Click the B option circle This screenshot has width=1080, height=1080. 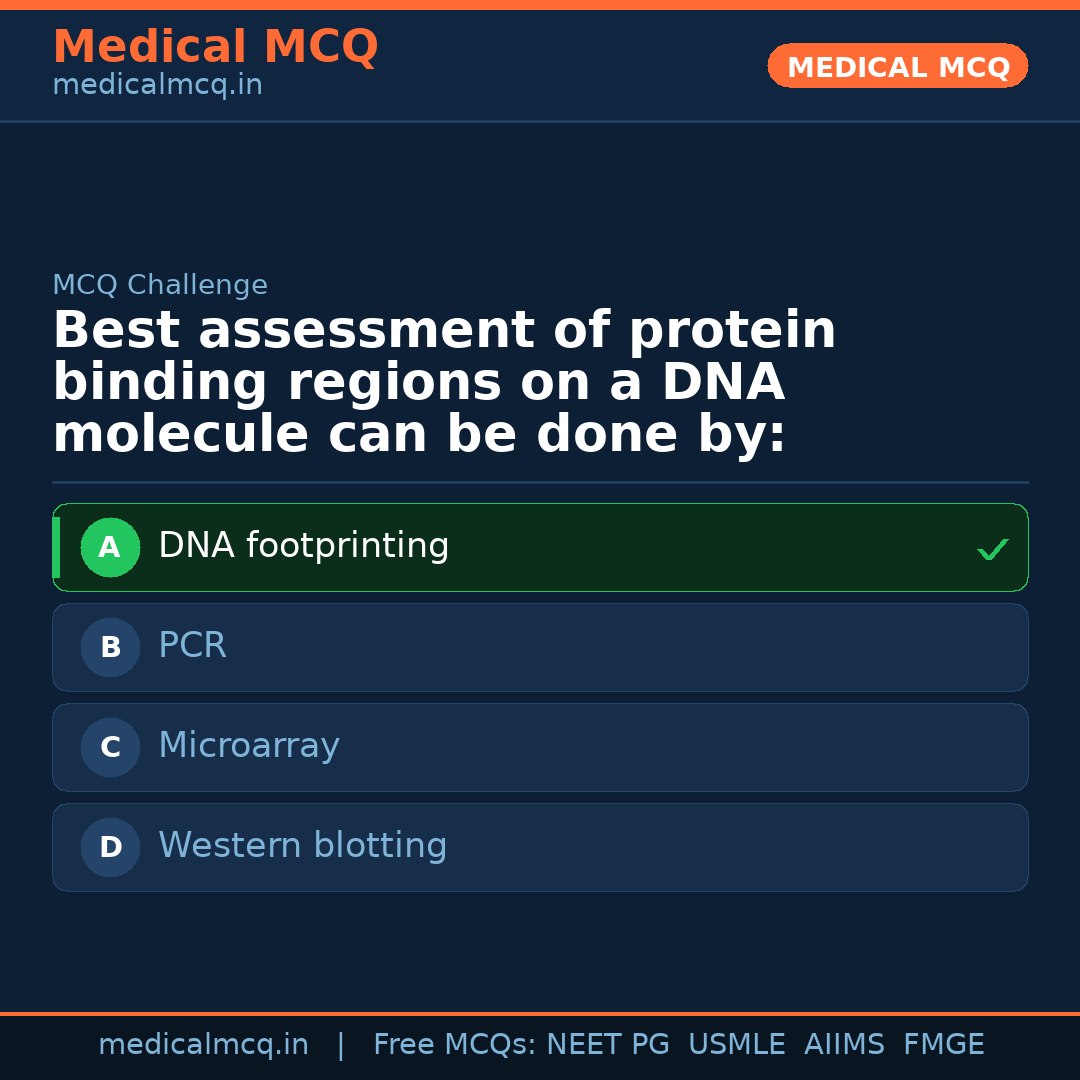point(110,647)
